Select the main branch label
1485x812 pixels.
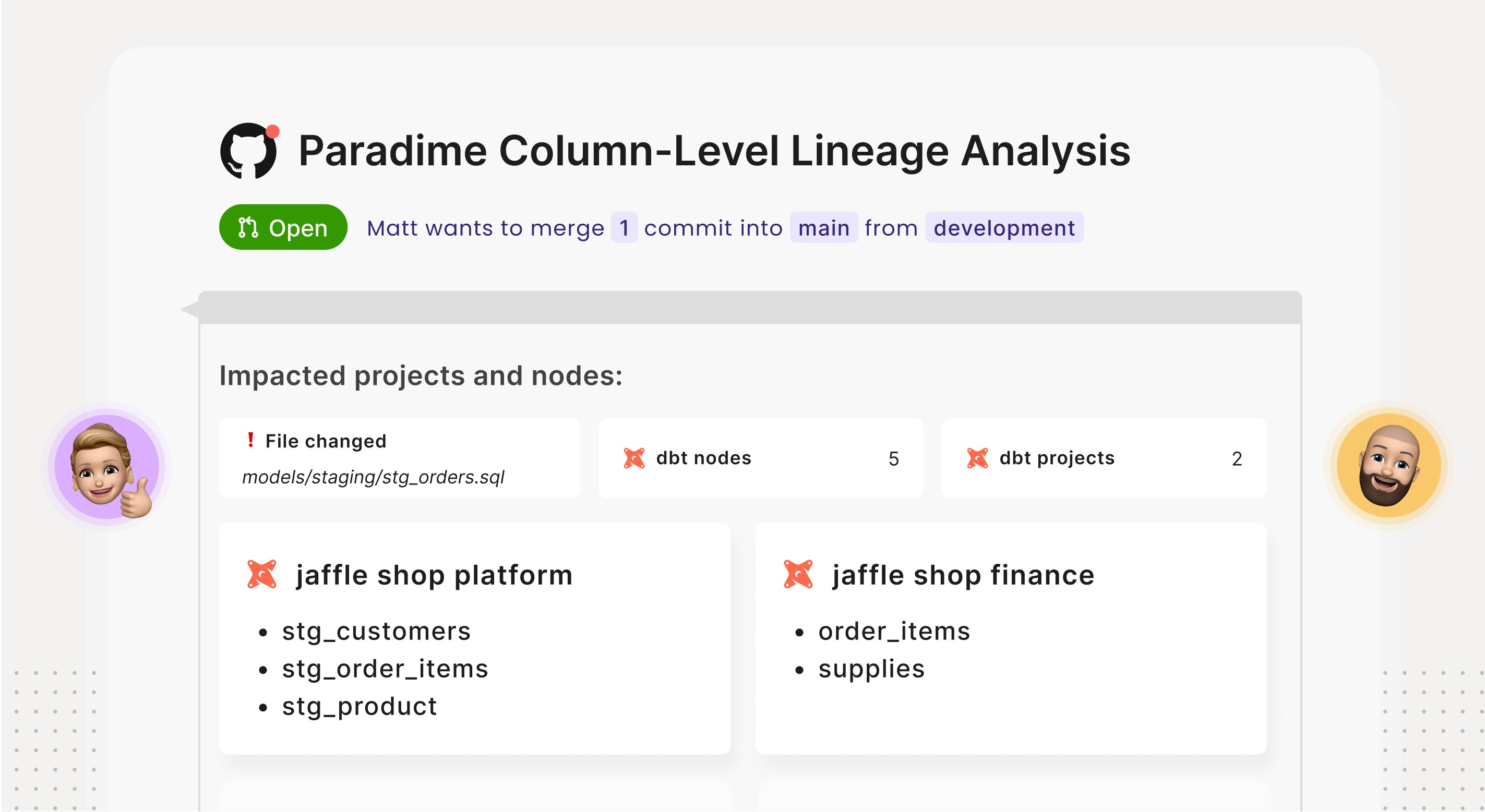(x=823, y=227)
